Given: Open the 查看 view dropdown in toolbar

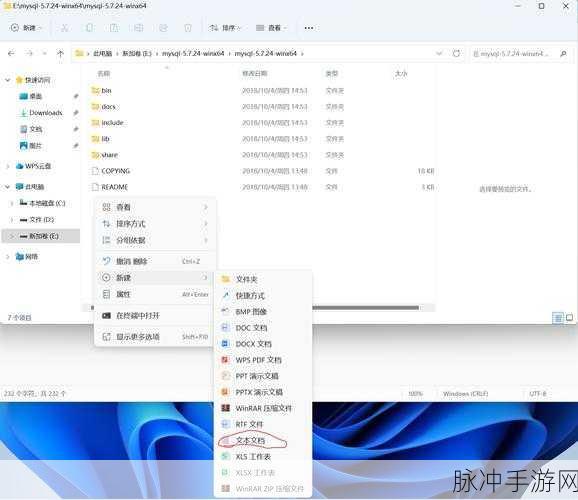Looking at the screenshot, I should tap(272, 28).
